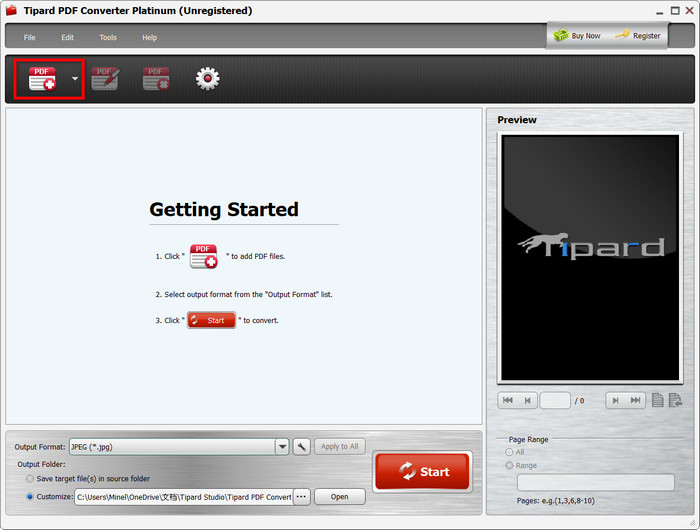This screenshot has height=530, width=700.
Task: Click the large red Start convert button
Action: pyautogui.click(x=422, y=472)
